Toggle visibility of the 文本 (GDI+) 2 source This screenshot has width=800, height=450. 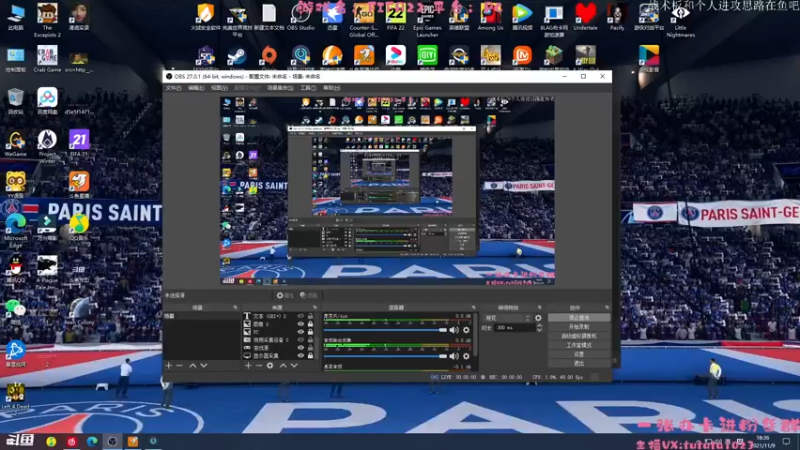[x=301, y=316]
